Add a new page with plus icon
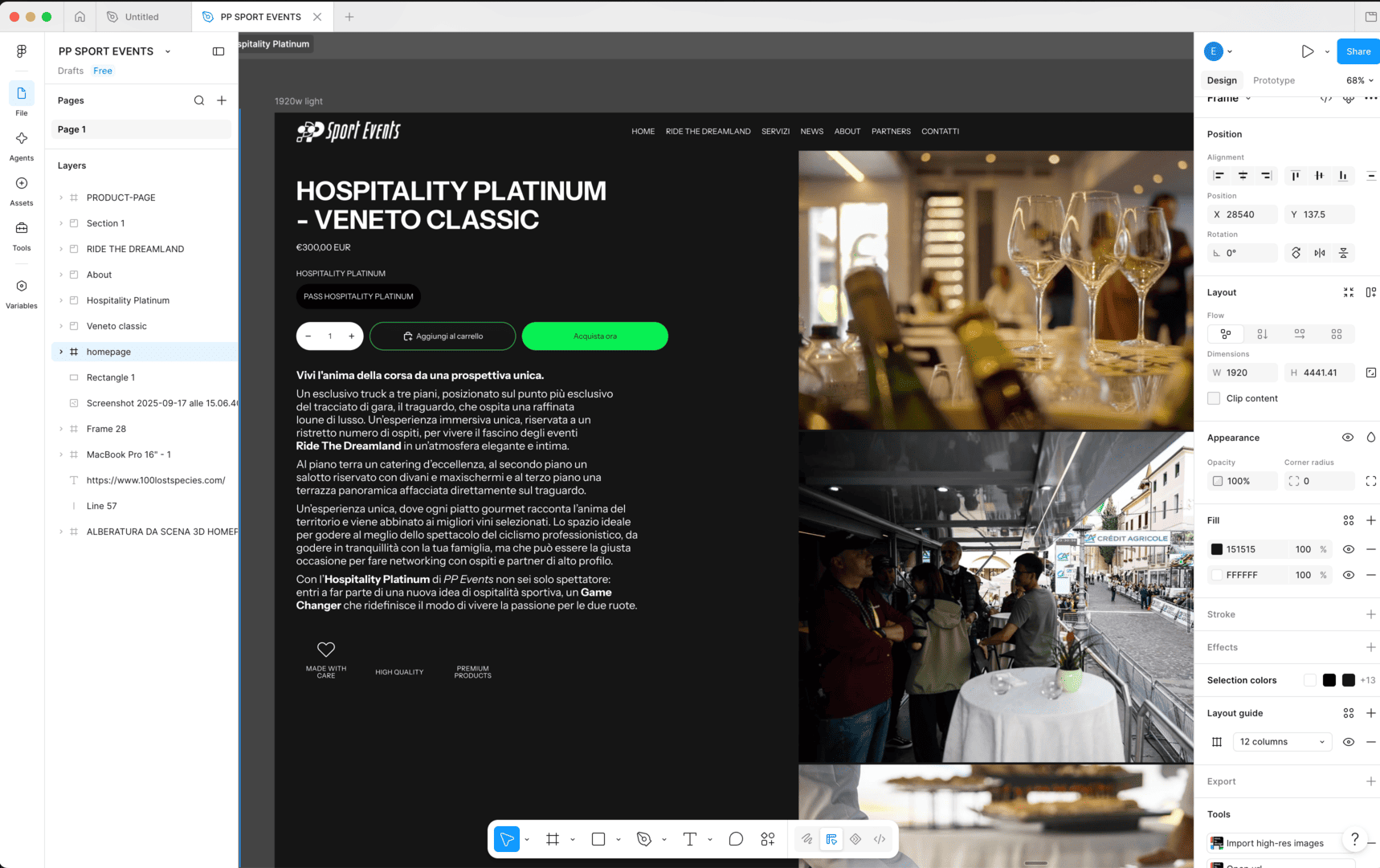The width and height of the screenshot is (1380, 868). (x=222, y=100)
